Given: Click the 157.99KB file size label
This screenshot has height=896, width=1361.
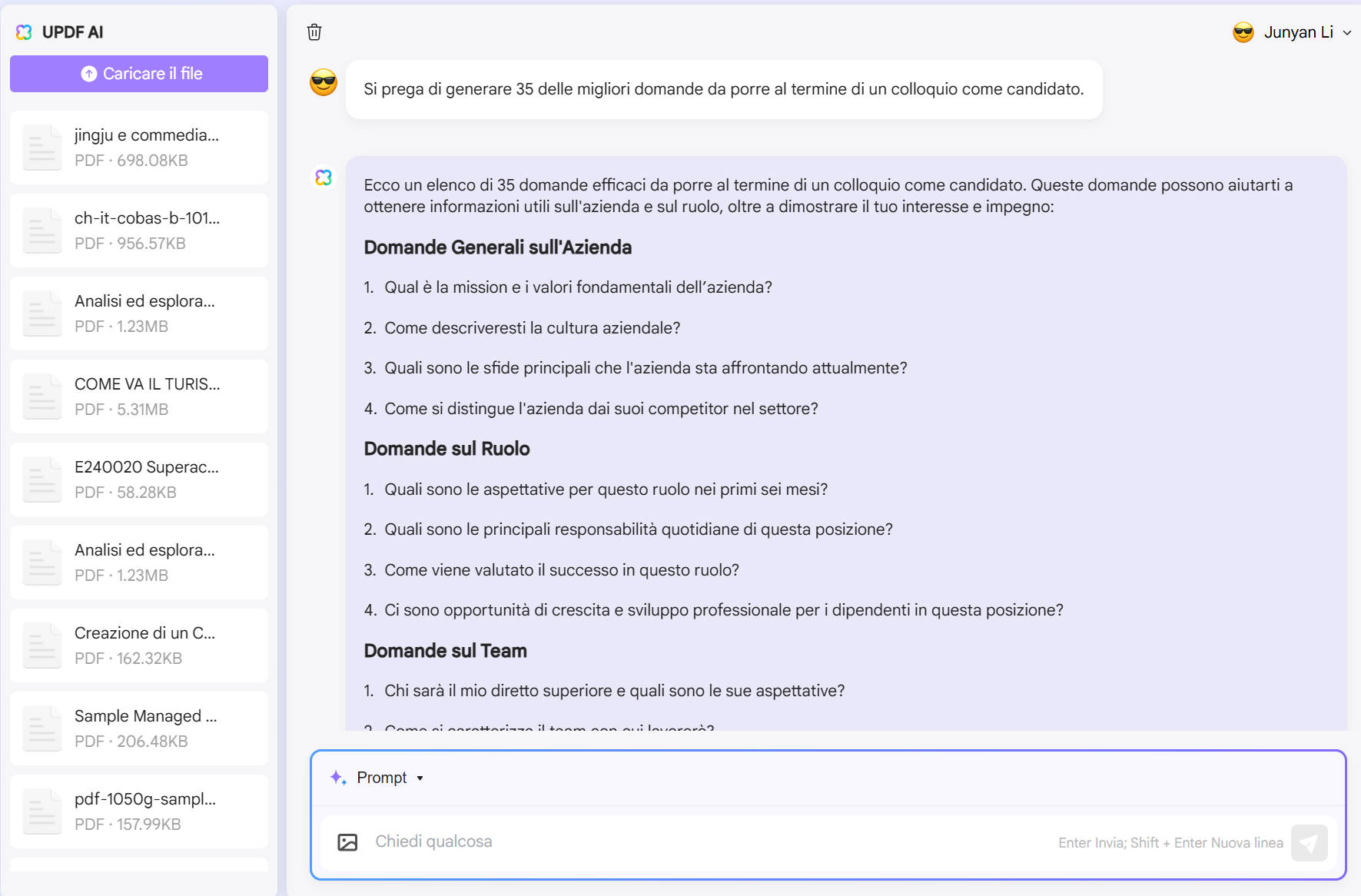Looking at the screenshot, I should (x=148, y=825).
